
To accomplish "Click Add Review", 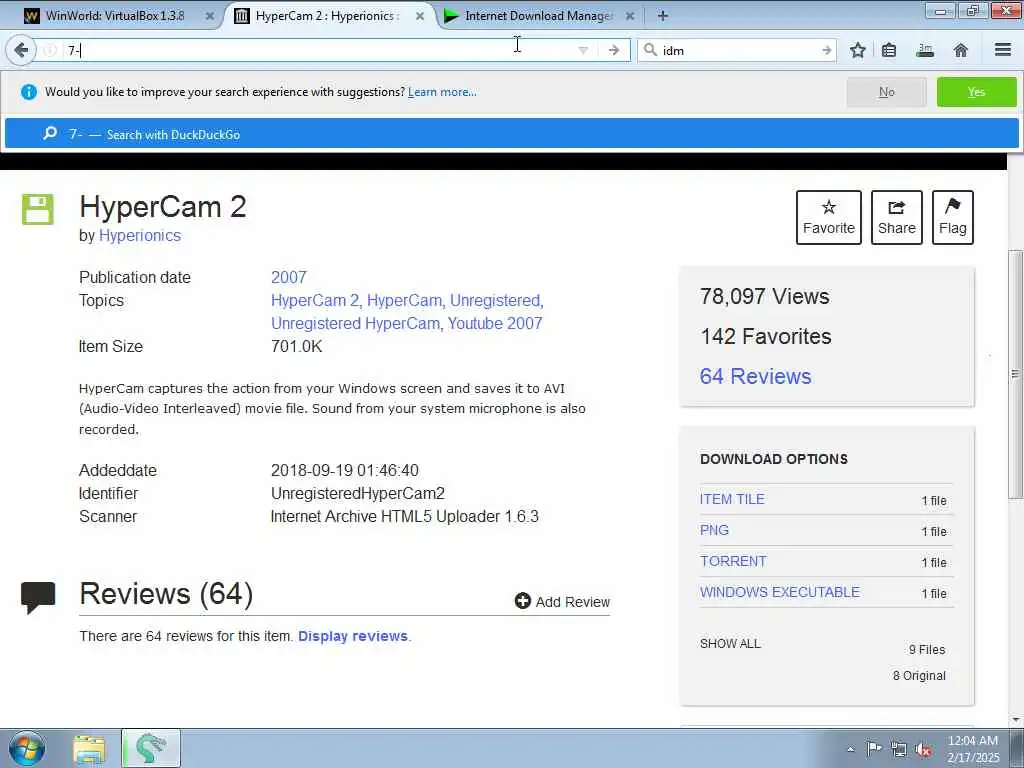I will click(562, 601).
